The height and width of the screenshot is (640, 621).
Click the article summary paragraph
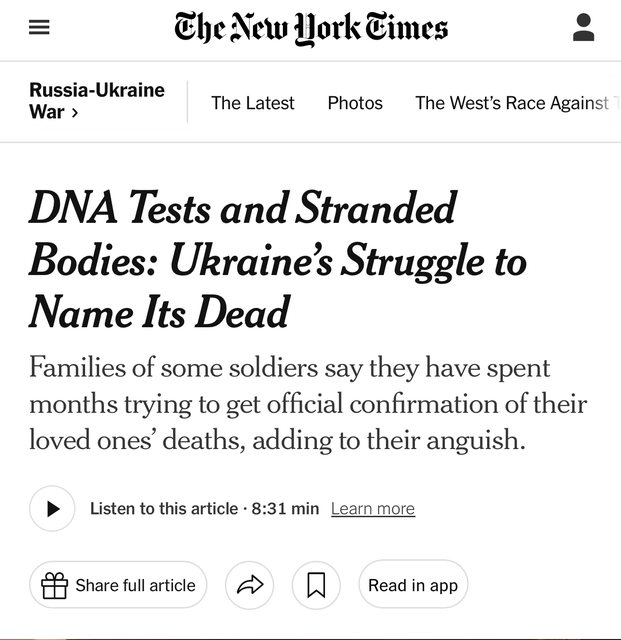[x=308, y=404]
